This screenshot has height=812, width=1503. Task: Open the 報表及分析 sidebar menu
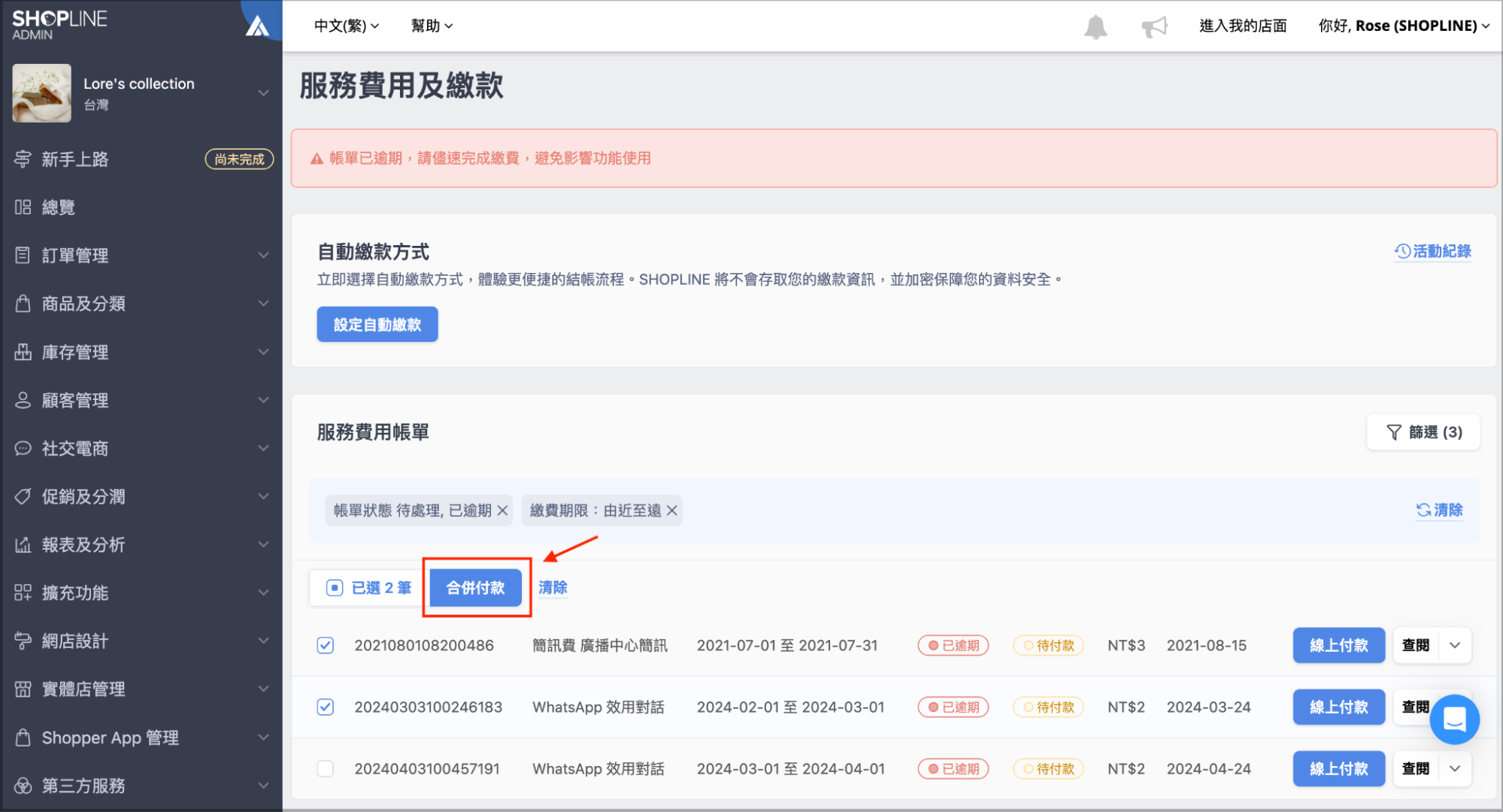point(141,544)
